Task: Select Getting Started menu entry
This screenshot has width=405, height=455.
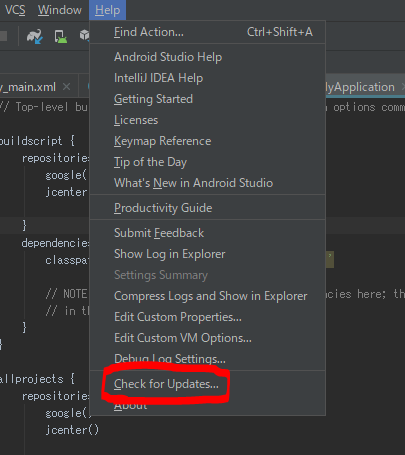Action: coord(207,99)
